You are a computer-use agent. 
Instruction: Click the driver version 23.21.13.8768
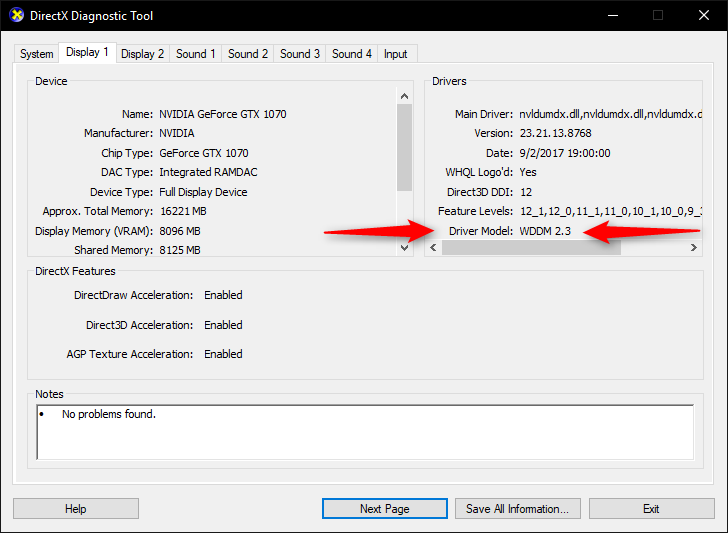555,133
